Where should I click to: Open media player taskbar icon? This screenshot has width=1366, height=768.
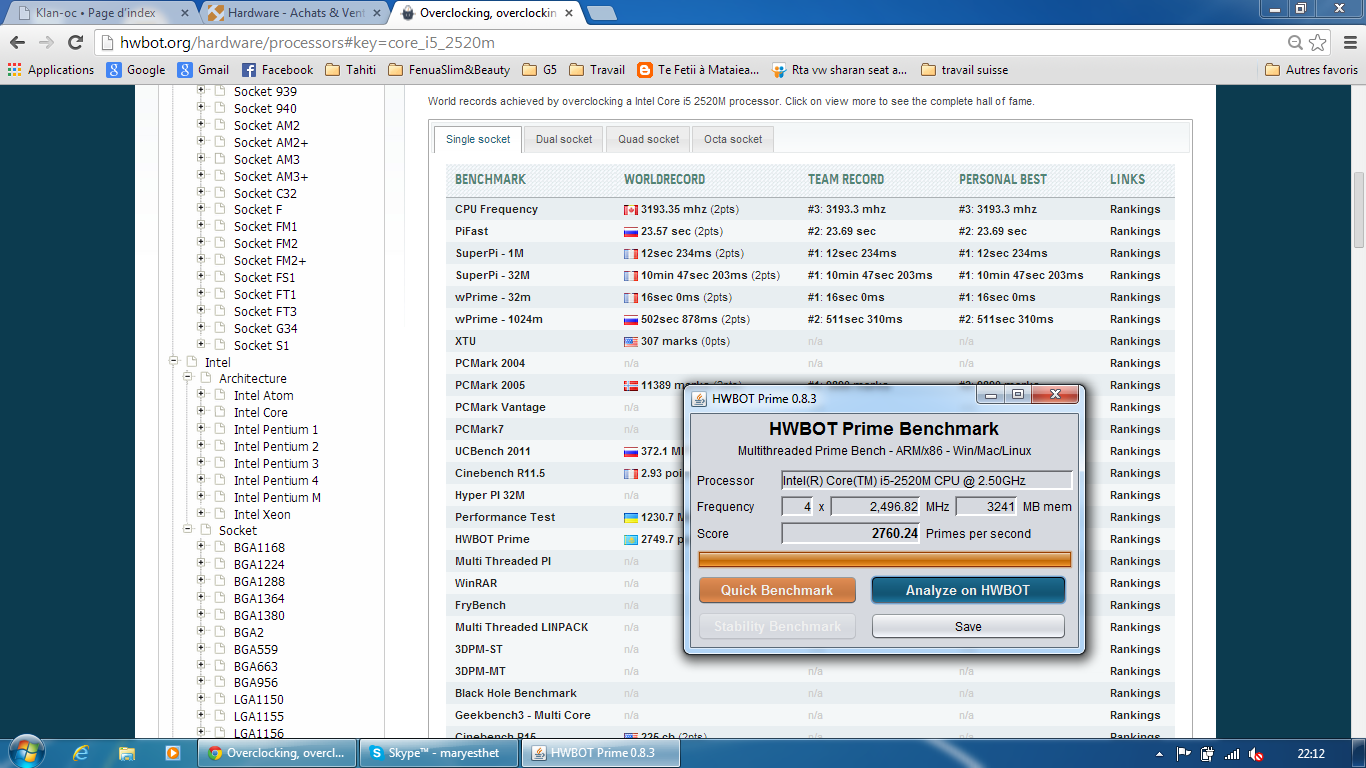point(172,753)
